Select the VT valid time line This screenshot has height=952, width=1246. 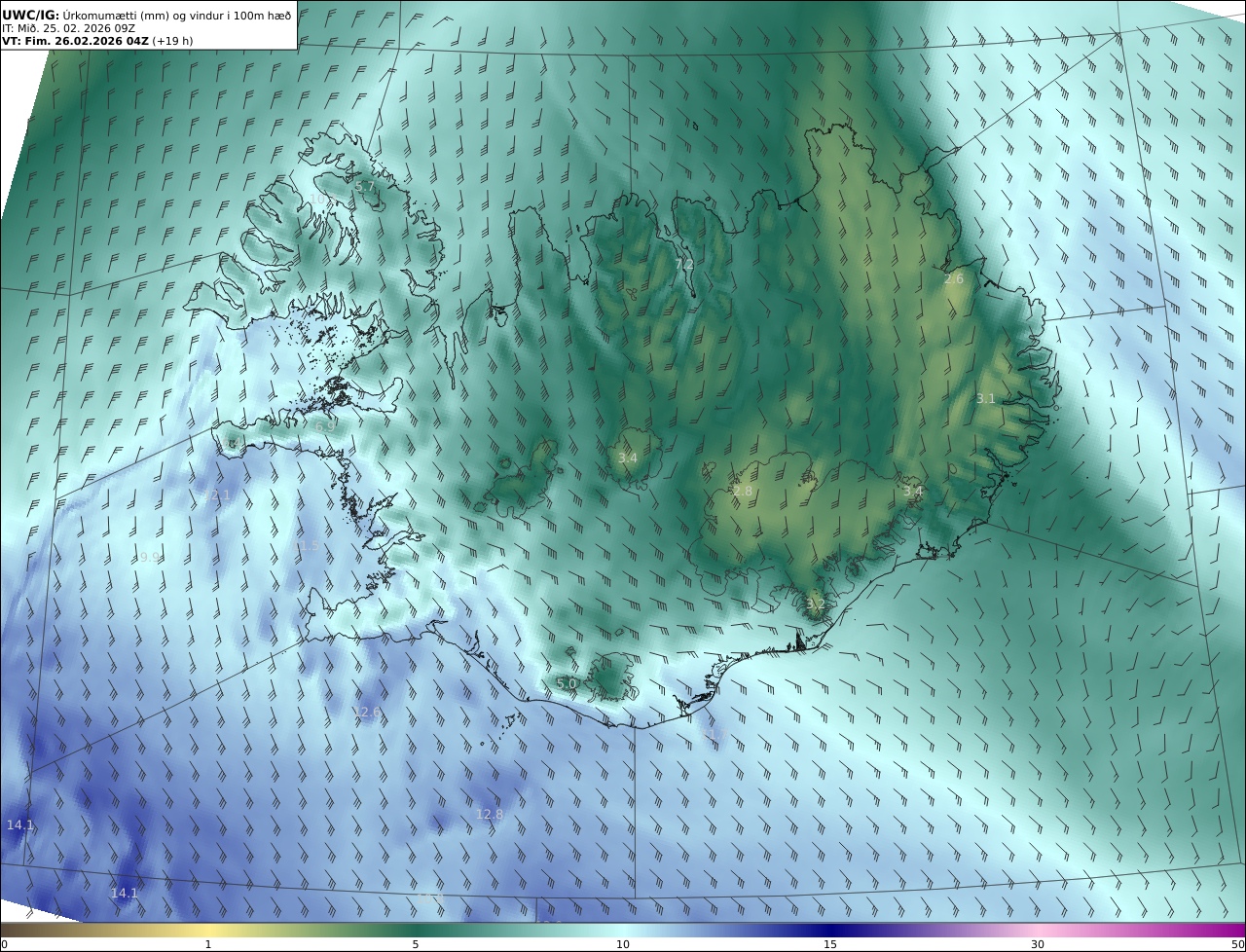click(x=97, y=41)
